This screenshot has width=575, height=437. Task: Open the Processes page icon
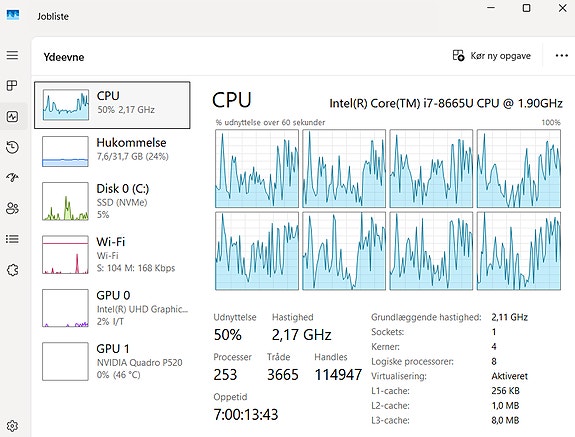(12, 85)
